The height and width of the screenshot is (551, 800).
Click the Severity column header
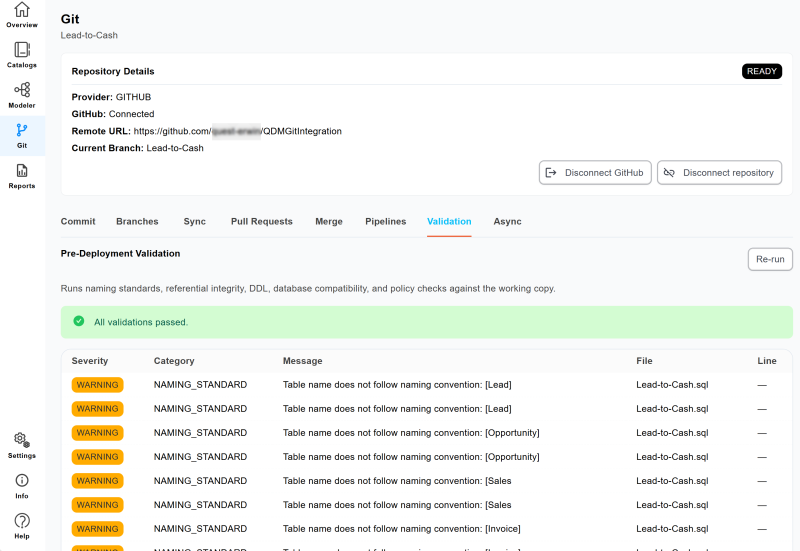tap(90, 361)
